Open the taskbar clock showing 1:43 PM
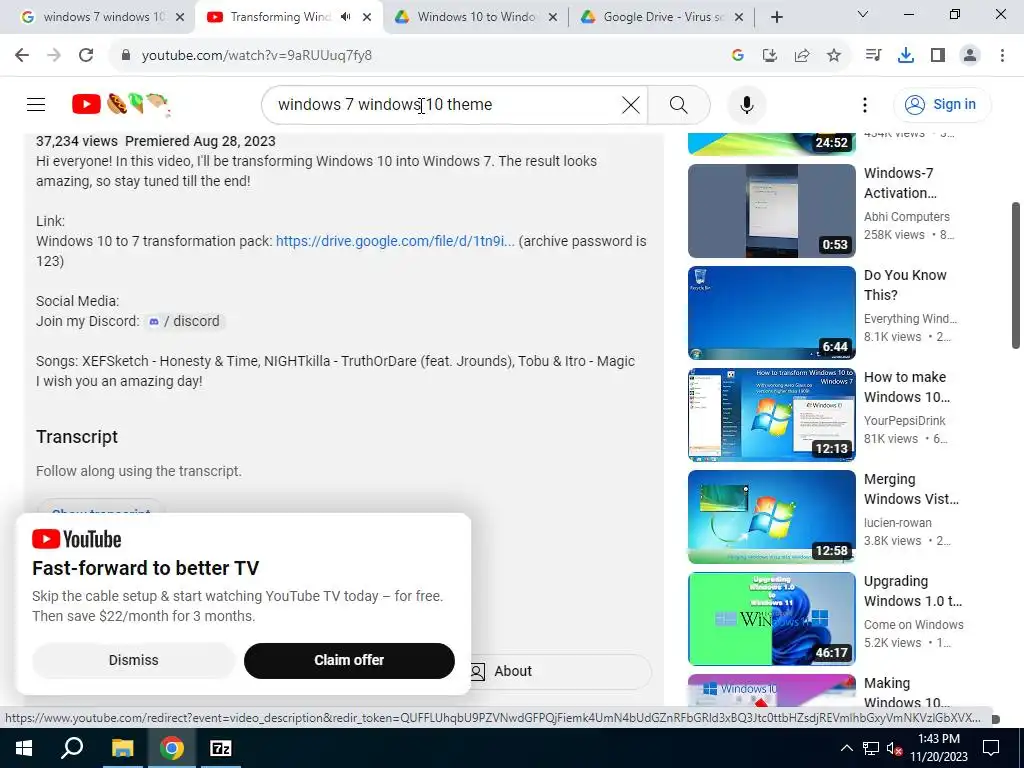 coord(938,748)
